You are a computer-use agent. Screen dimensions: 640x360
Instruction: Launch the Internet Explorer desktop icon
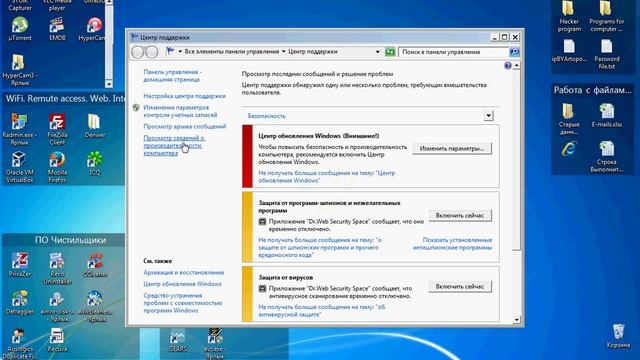tap(569, 149)
